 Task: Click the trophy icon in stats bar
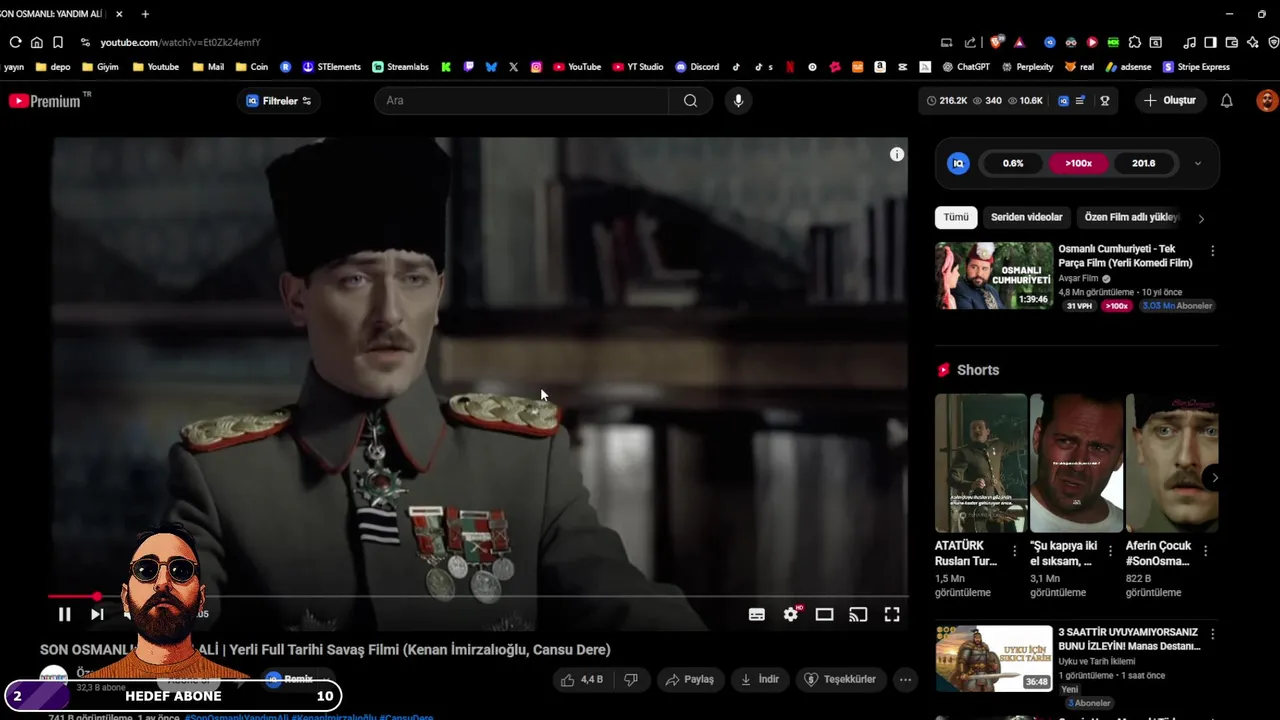[1105, 101]
